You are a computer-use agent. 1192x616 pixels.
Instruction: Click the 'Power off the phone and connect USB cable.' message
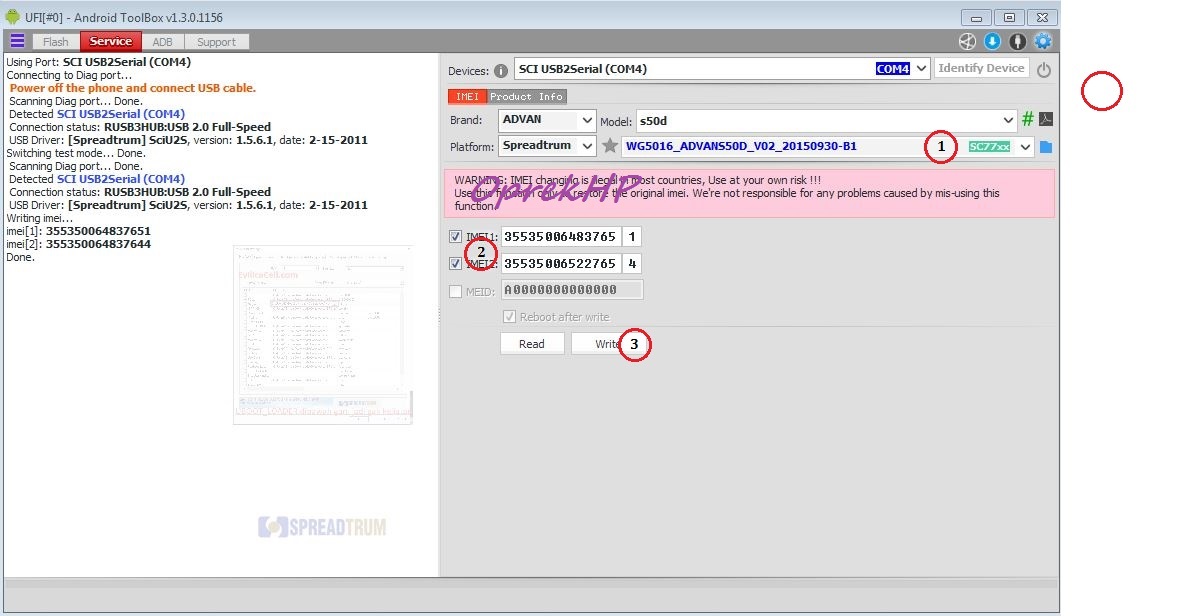pyautogui.click(x=133, y=88)
